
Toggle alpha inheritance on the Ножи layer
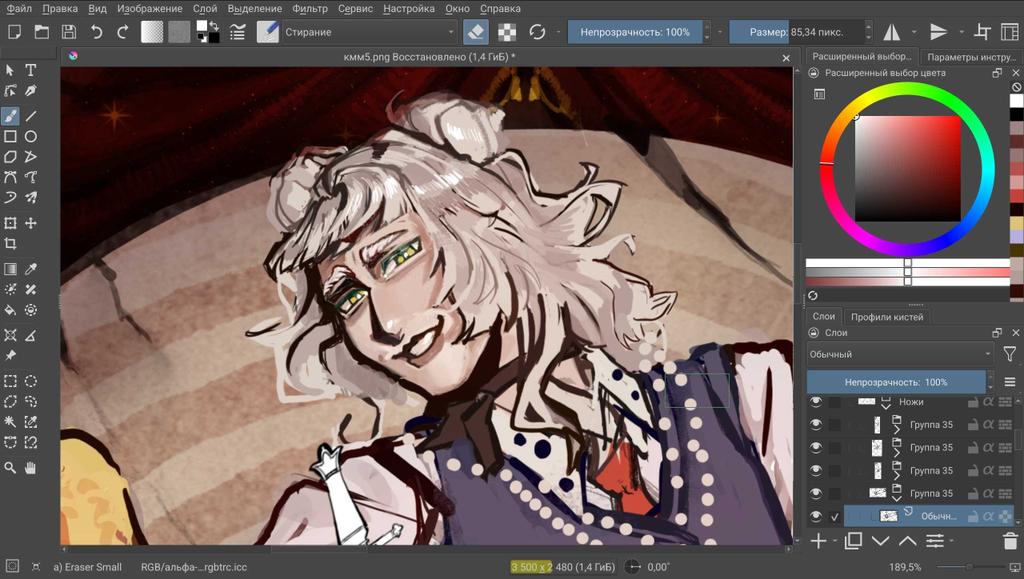pos(989,401)
